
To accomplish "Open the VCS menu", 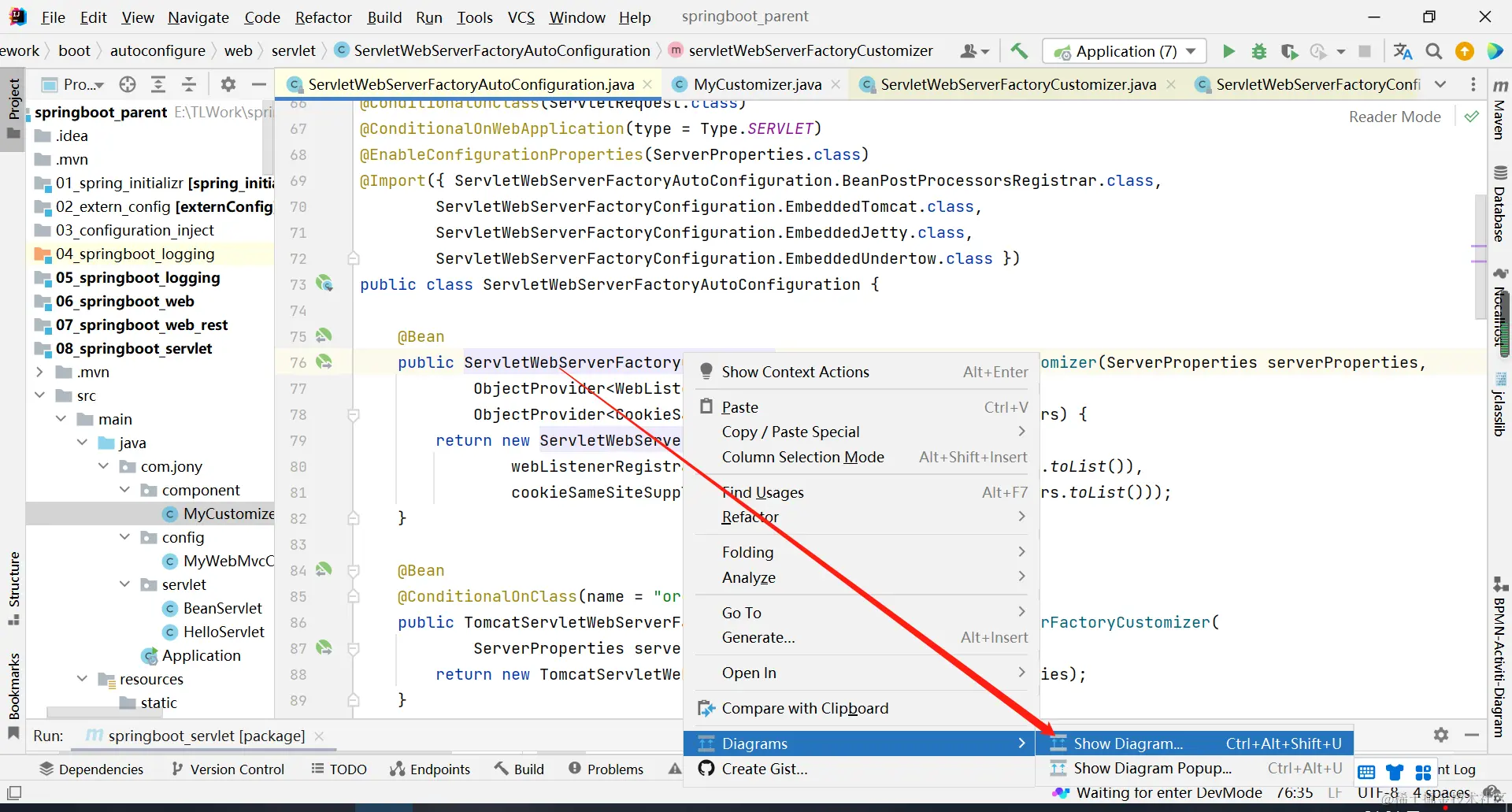I will point(521,17).
